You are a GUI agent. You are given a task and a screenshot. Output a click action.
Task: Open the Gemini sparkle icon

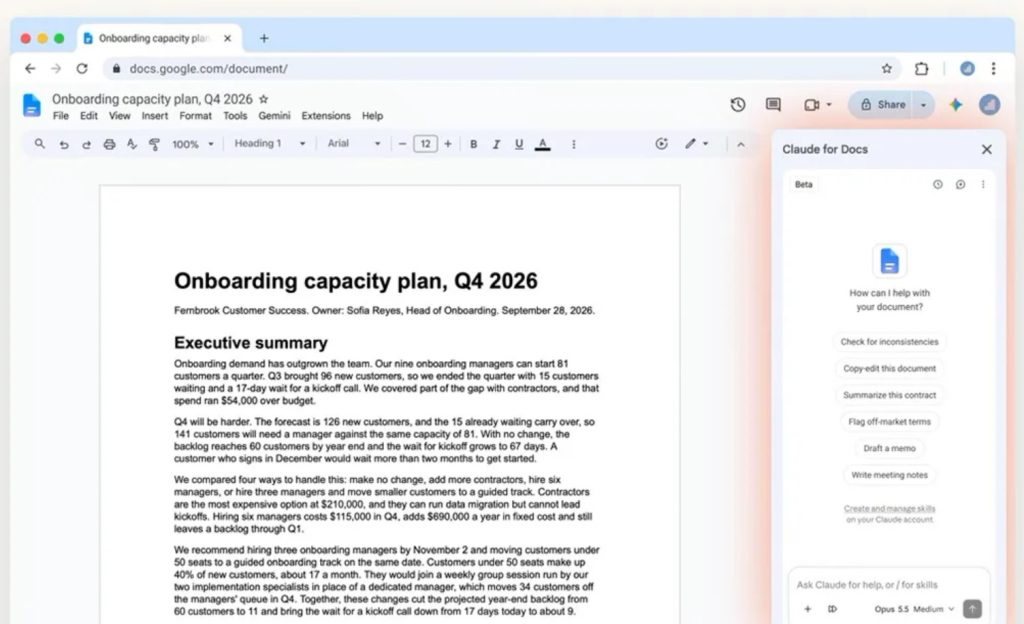955,104
